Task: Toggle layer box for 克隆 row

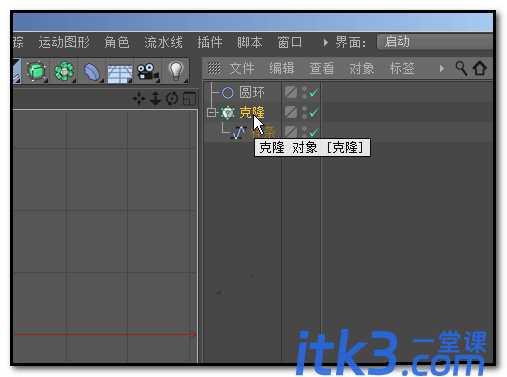Action: 291,112
